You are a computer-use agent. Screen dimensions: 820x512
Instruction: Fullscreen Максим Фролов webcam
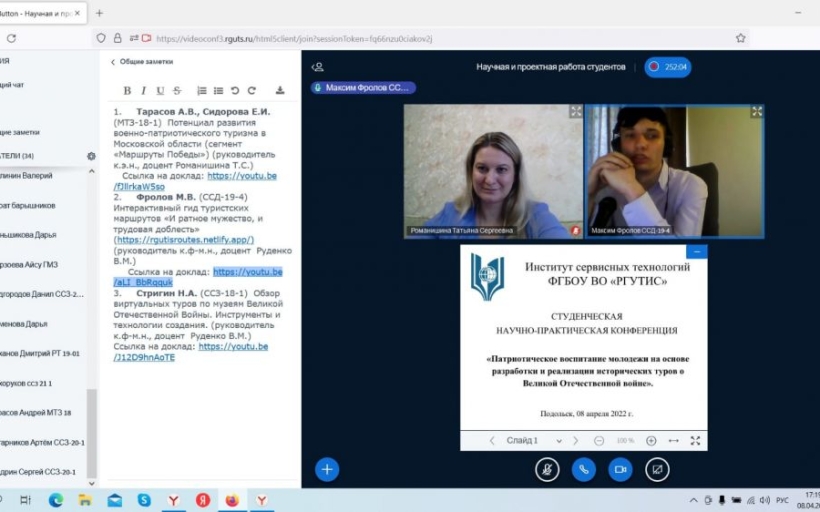click(x=757, y=111)
